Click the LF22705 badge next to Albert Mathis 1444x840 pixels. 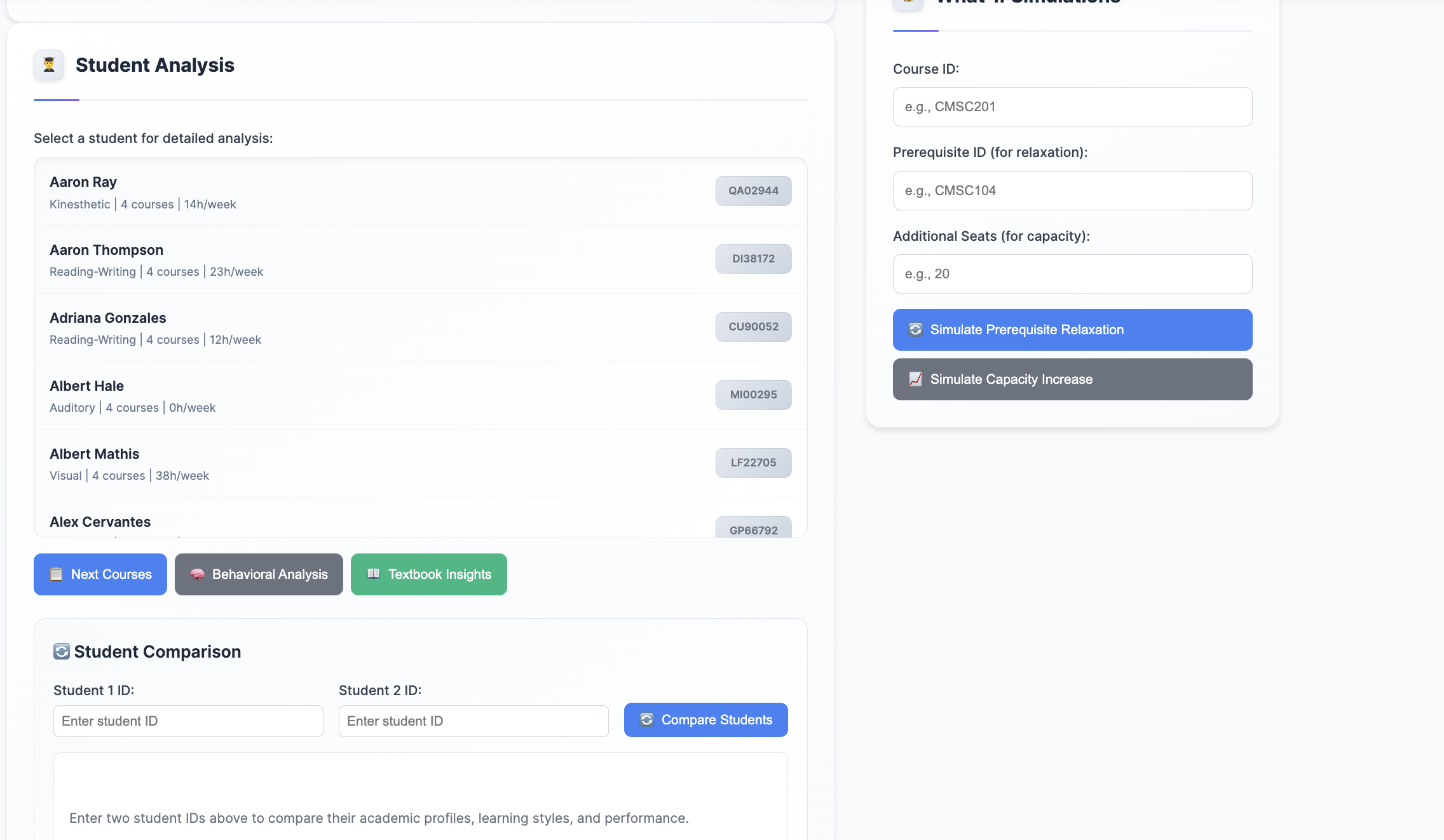753,463
